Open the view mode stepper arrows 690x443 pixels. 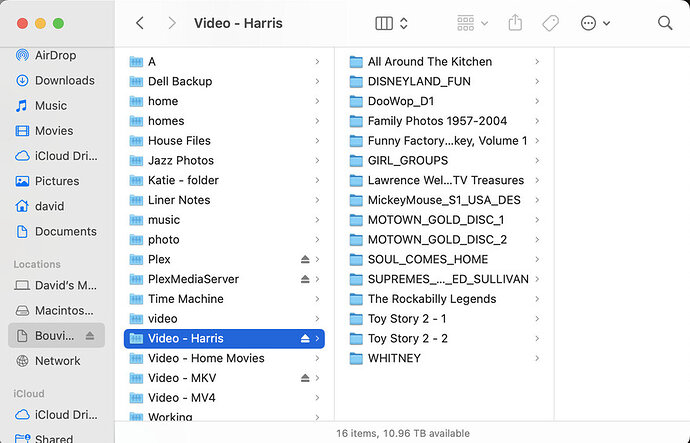(404, 23)
